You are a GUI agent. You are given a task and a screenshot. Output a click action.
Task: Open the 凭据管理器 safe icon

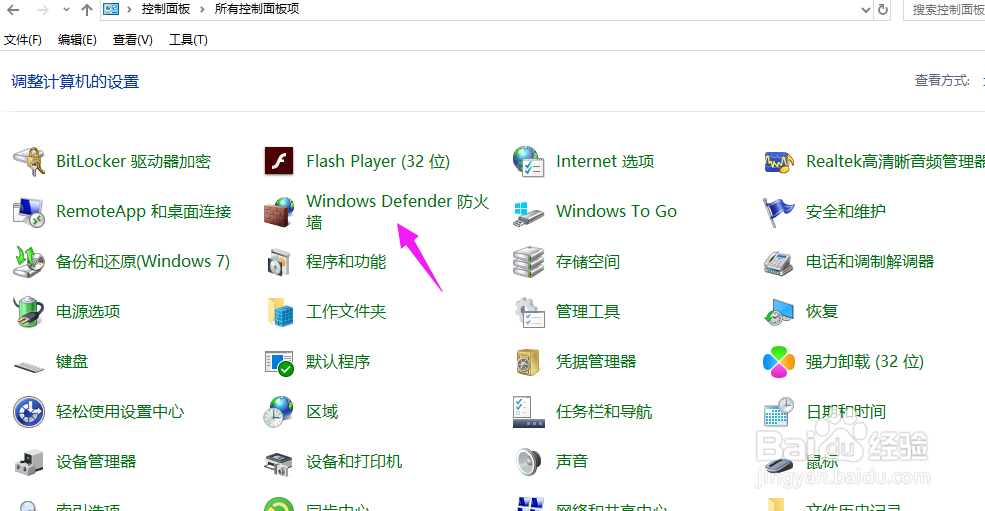point(528,362)
